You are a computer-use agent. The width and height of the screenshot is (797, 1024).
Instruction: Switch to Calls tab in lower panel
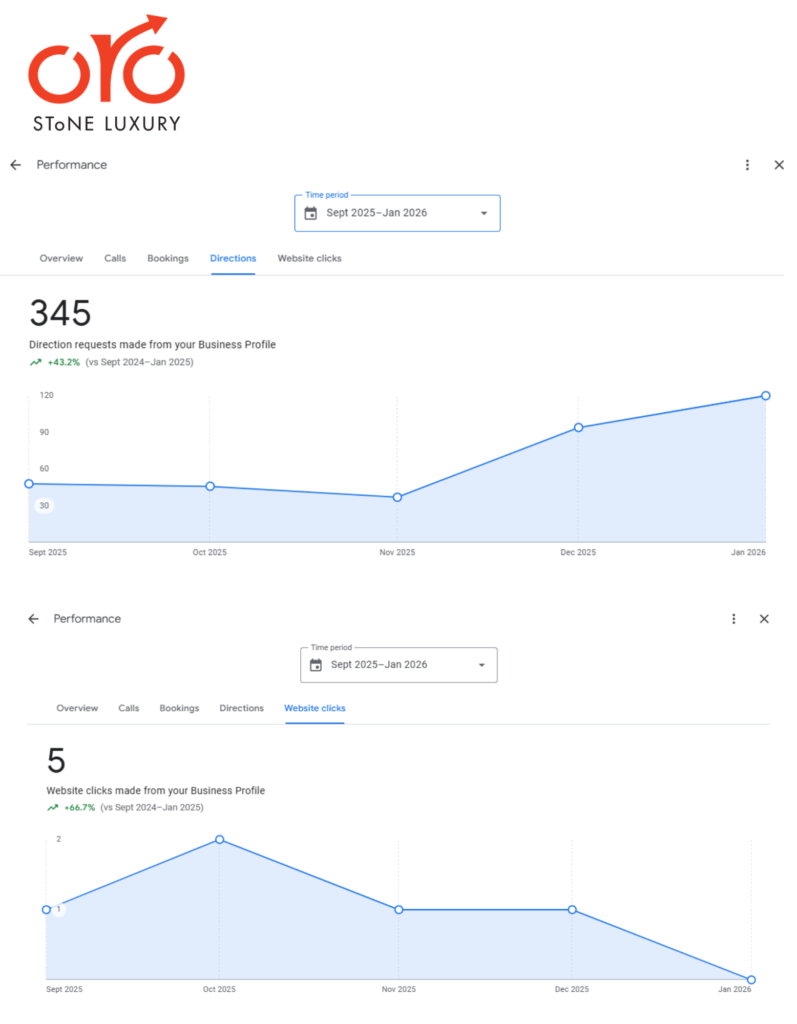coord(129,708)
